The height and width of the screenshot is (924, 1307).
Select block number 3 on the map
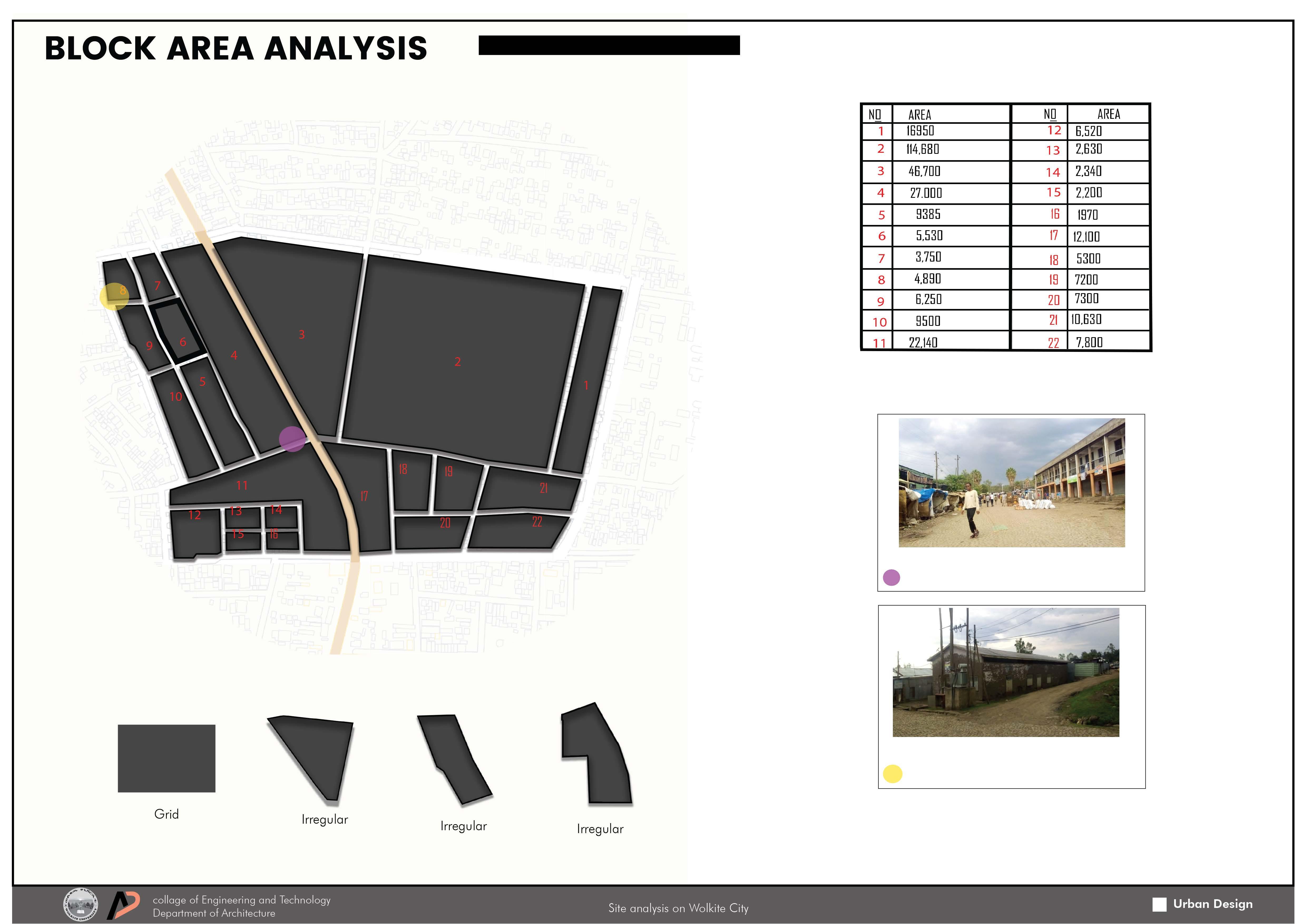(x=302, y=335)
